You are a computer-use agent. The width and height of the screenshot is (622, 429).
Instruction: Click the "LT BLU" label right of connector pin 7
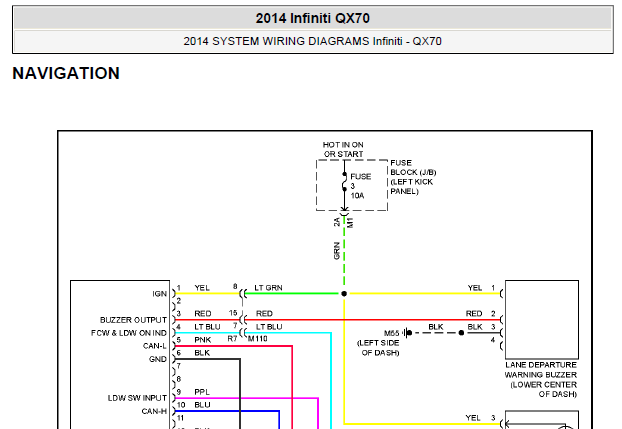(x=269, y=327)
